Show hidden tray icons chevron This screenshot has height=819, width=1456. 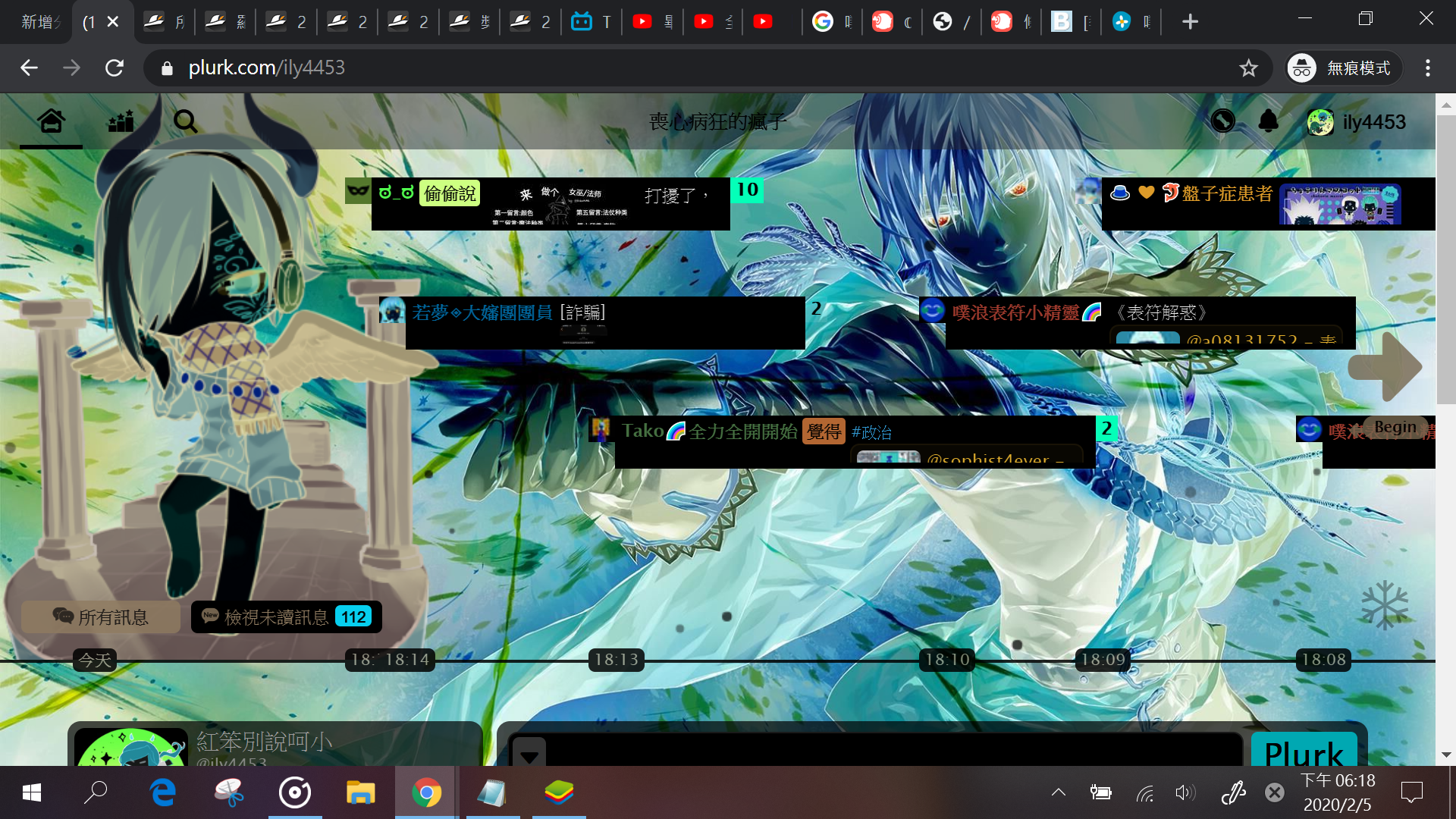(1059, 793)
